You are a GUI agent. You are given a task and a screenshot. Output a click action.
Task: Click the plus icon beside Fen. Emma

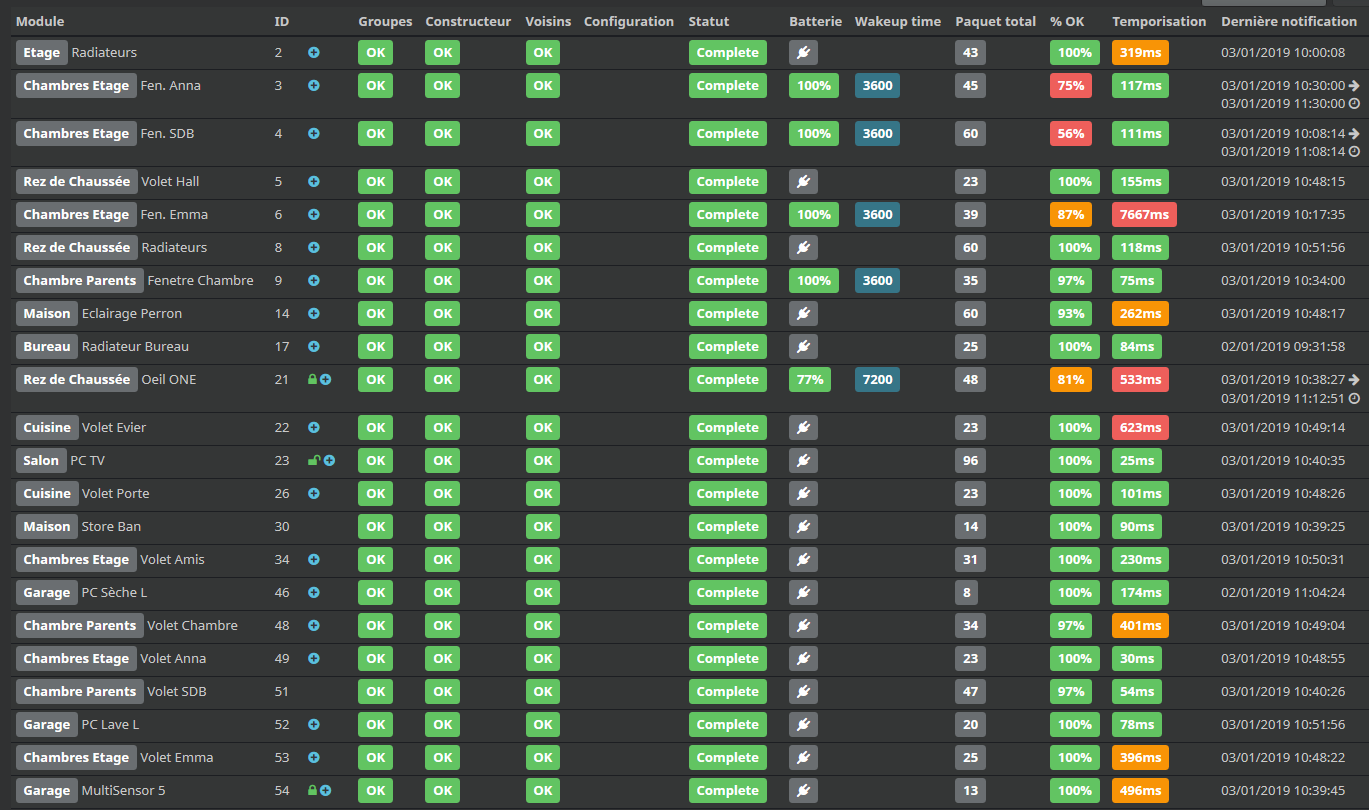(314, 215)
